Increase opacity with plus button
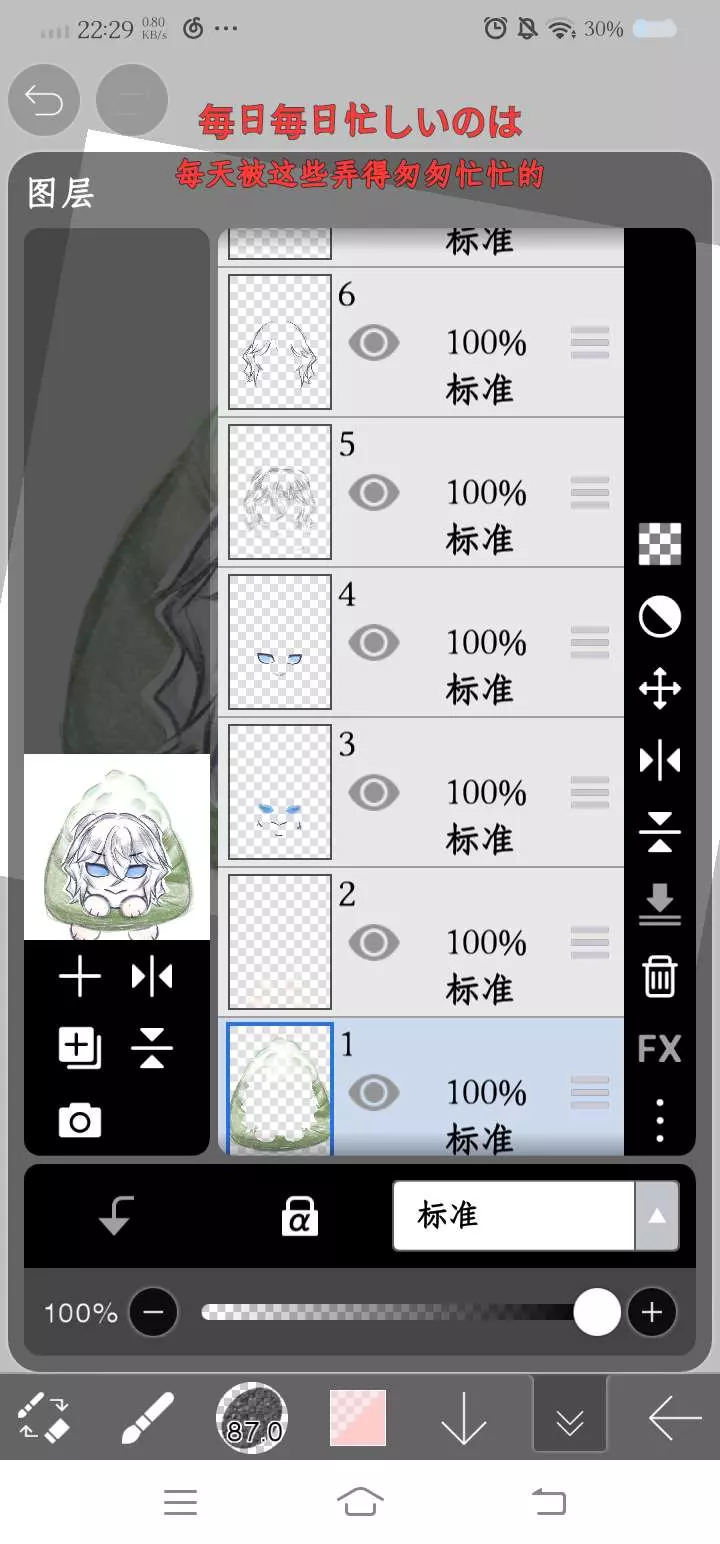720x1544 pixels. (652, 1312)
